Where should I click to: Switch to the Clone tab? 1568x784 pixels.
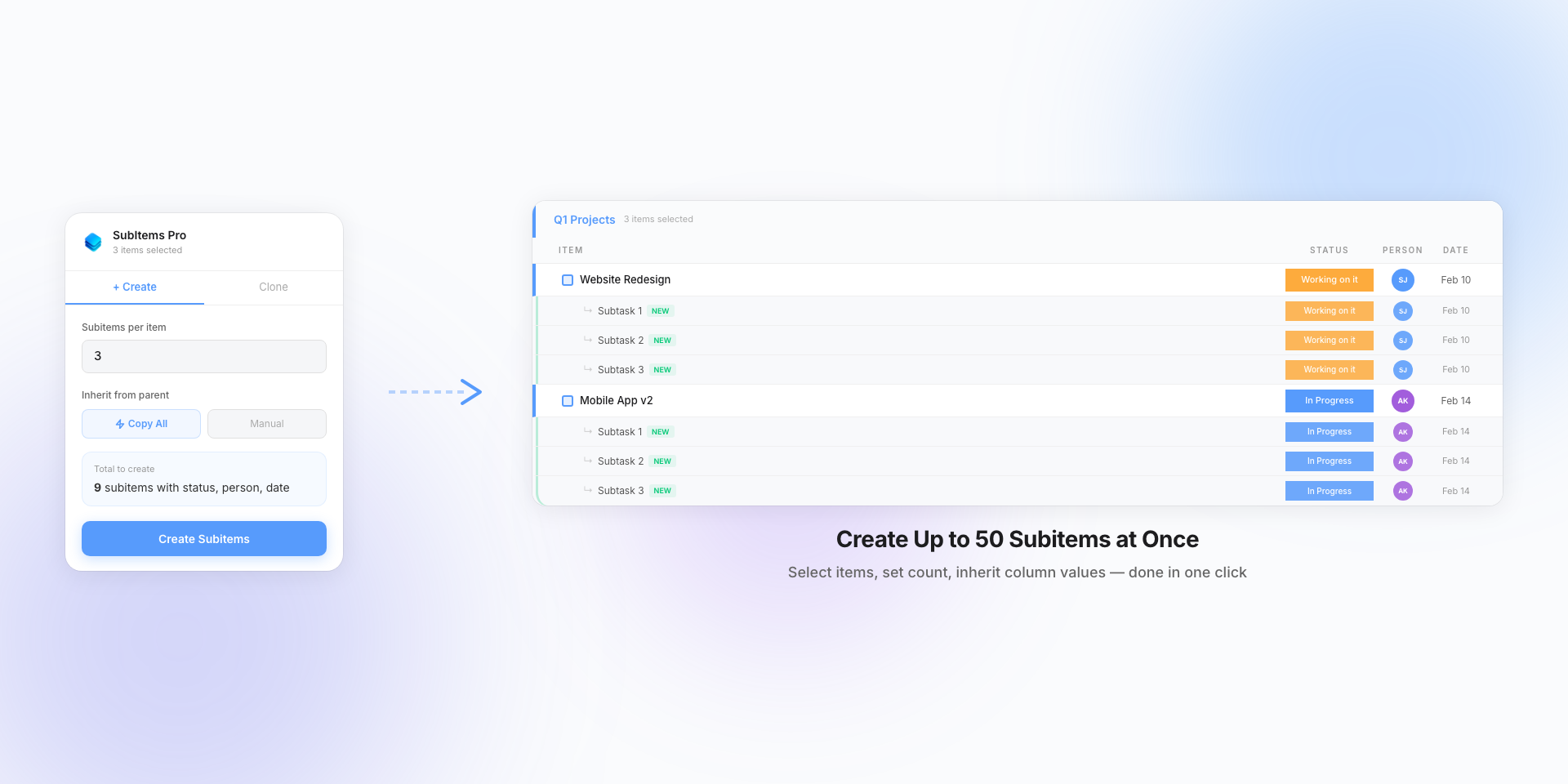(x=273, y=287)
